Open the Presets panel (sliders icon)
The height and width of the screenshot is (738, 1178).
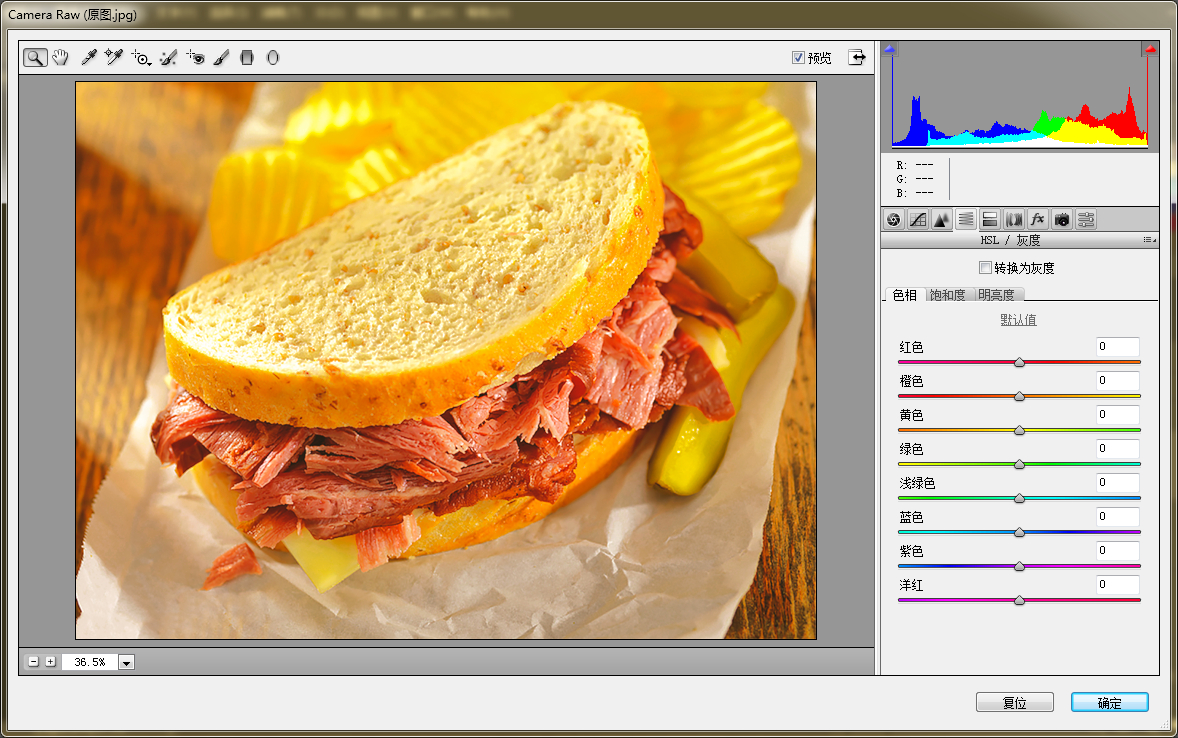click(x=1086, y=219)
